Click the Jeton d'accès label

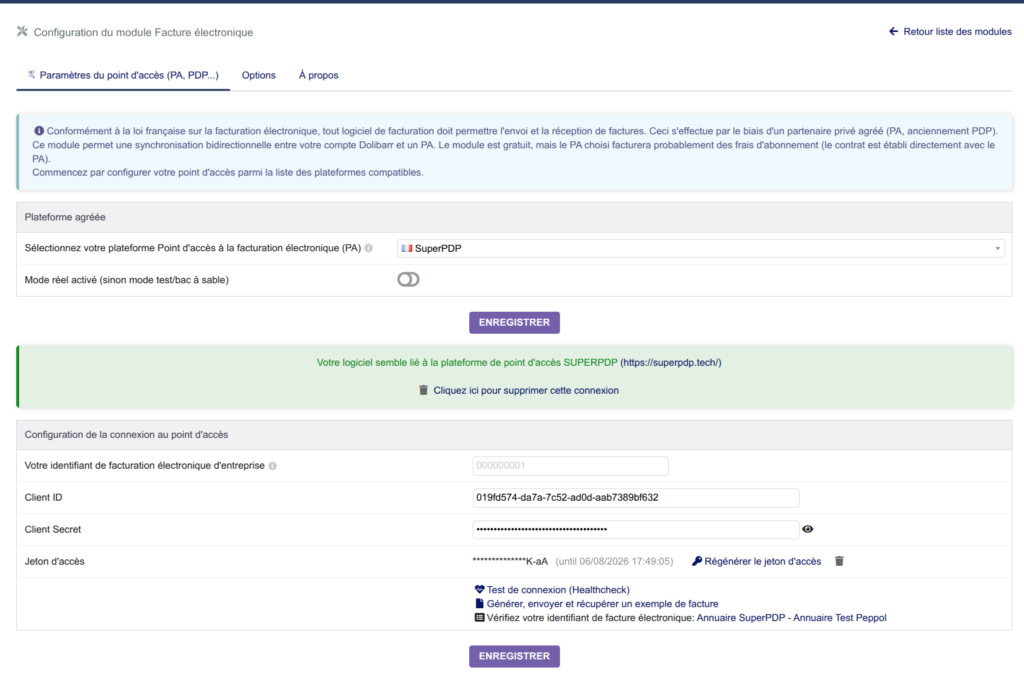pyautogui.click(x=54, y=562)
